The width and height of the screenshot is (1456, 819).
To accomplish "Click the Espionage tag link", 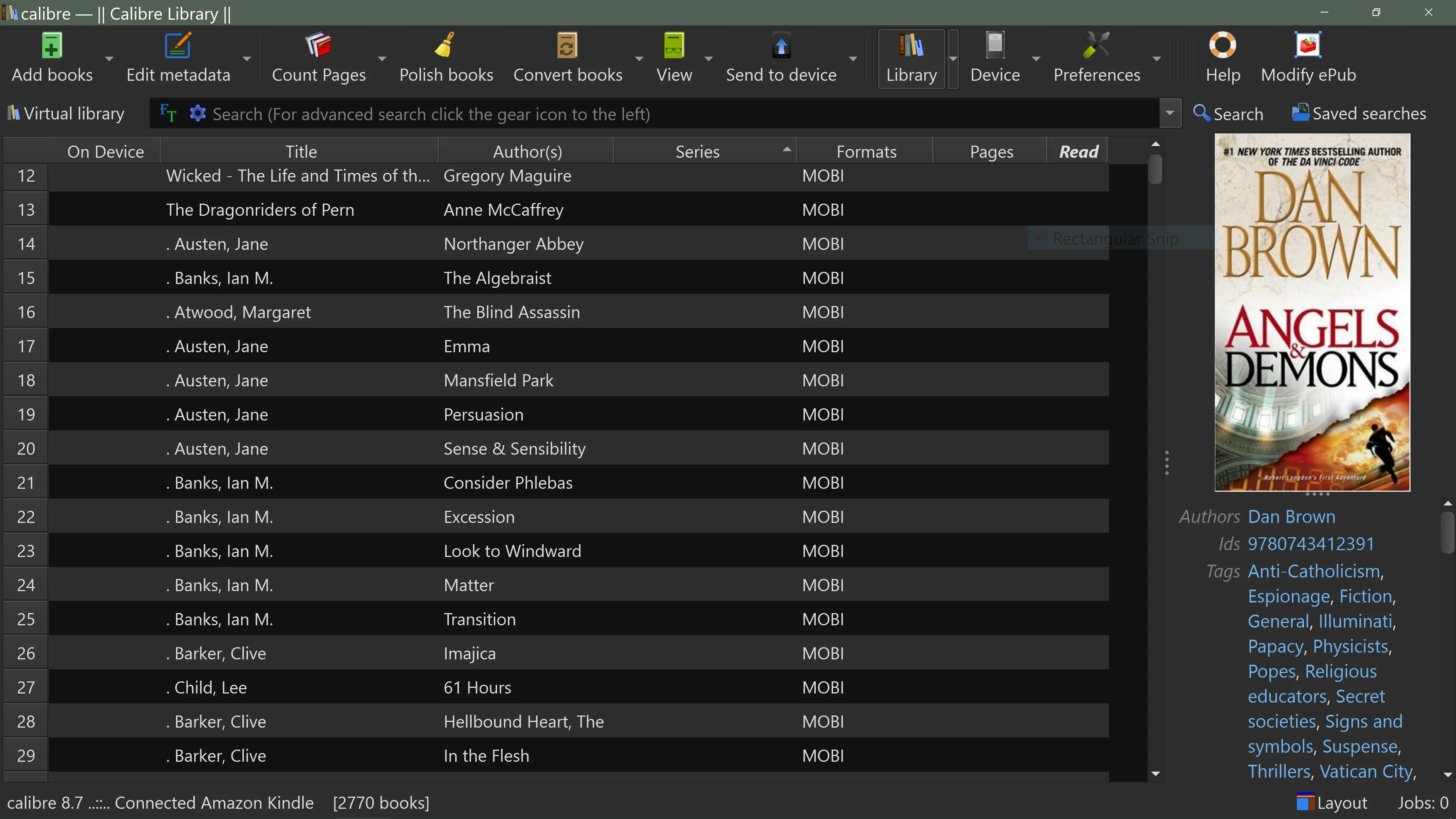I will point(1289,596).
